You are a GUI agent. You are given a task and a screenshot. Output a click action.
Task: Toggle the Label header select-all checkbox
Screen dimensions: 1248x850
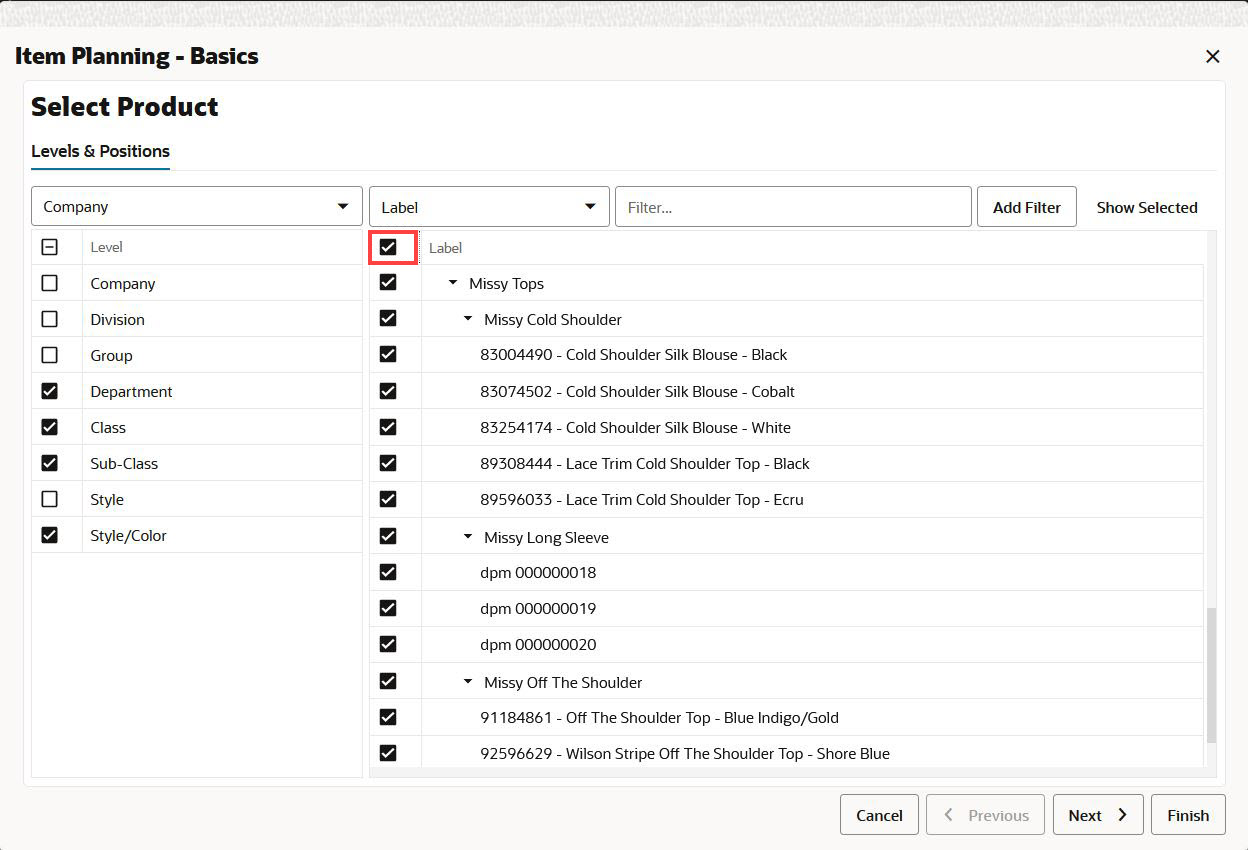(x=388, y=247)
